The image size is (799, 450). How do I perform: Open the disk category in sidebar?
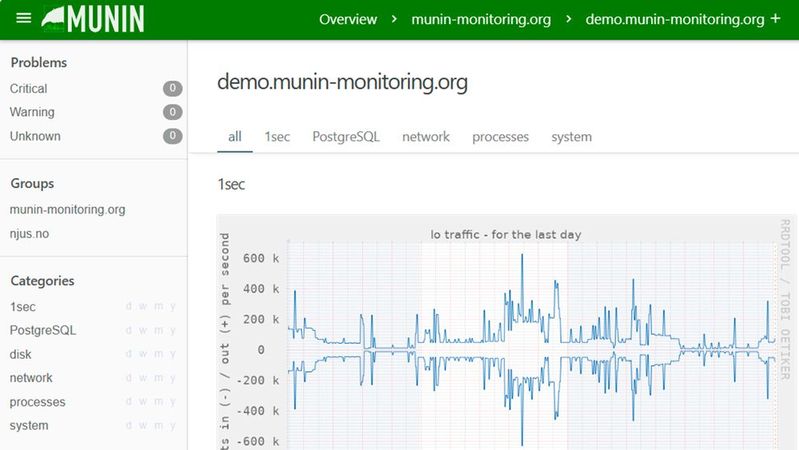click(21, 354)
